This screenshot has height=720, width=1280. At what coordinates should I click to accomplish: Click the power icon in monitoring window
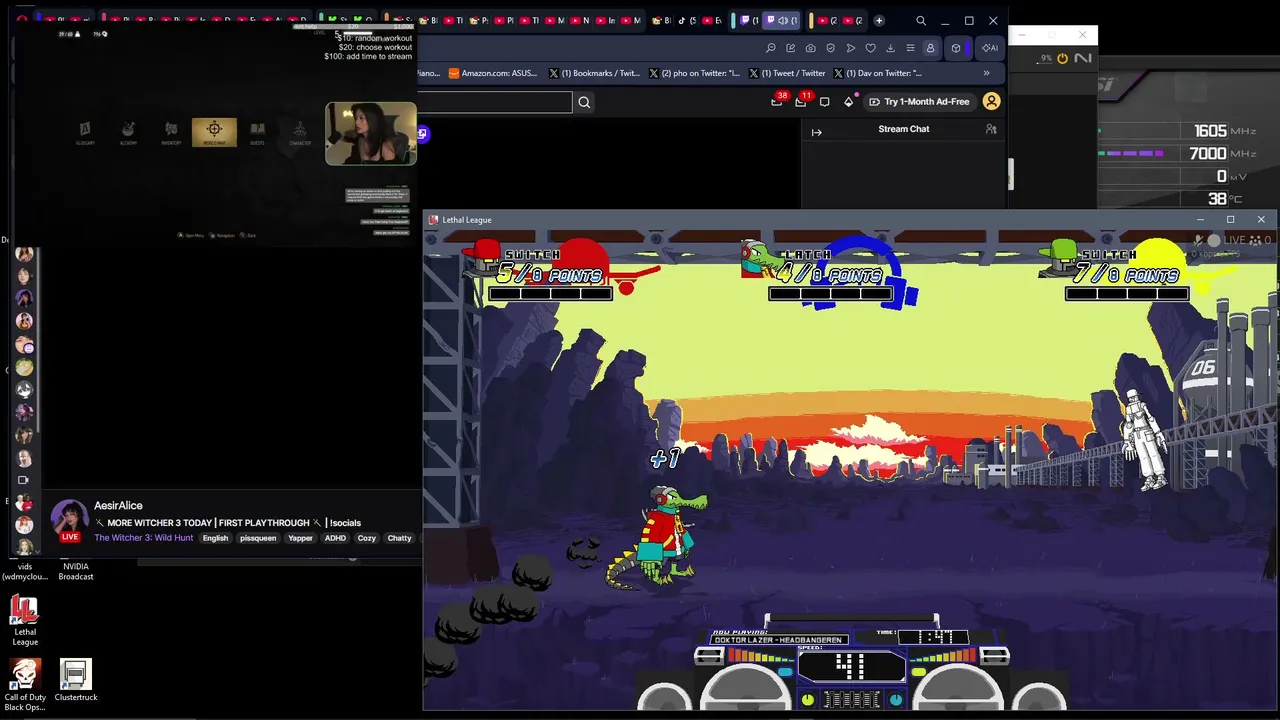coord(1062,58)
